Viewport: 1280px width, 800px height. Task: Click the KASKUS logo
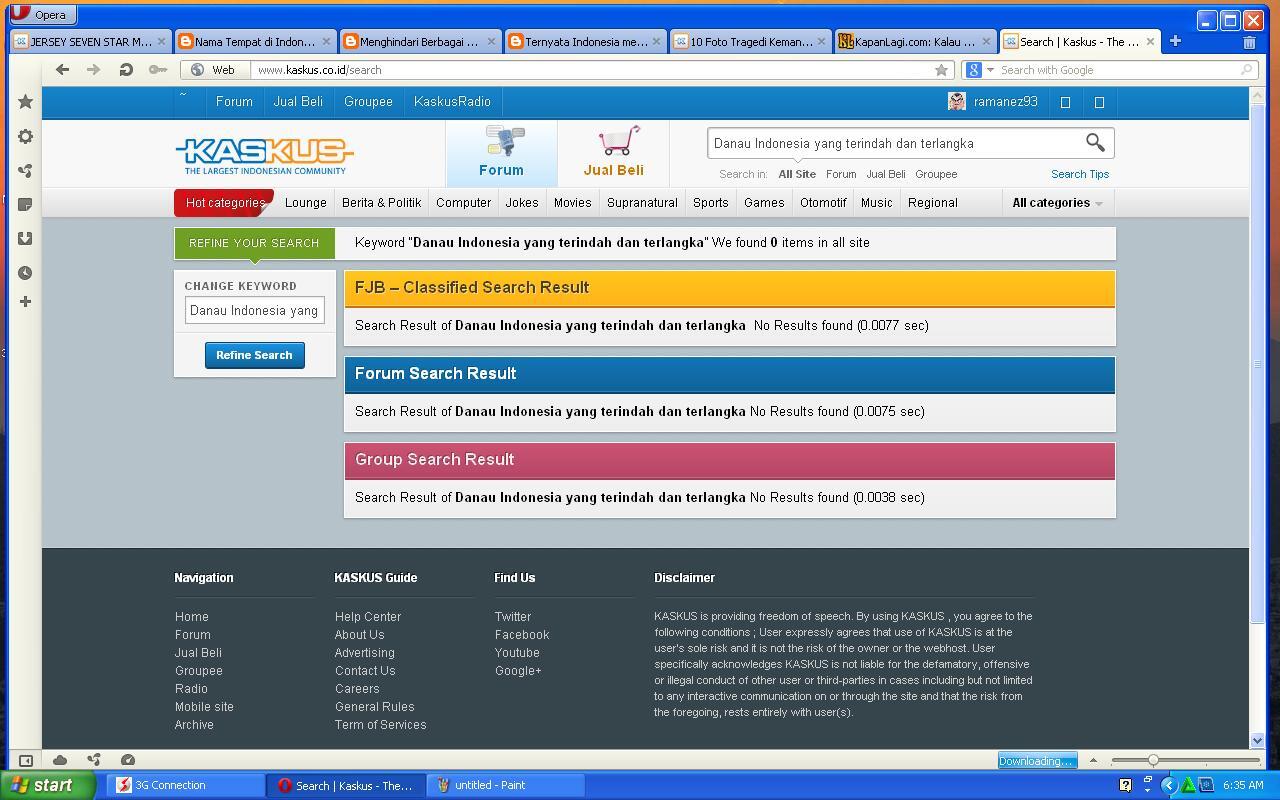(x=264, y=155)
